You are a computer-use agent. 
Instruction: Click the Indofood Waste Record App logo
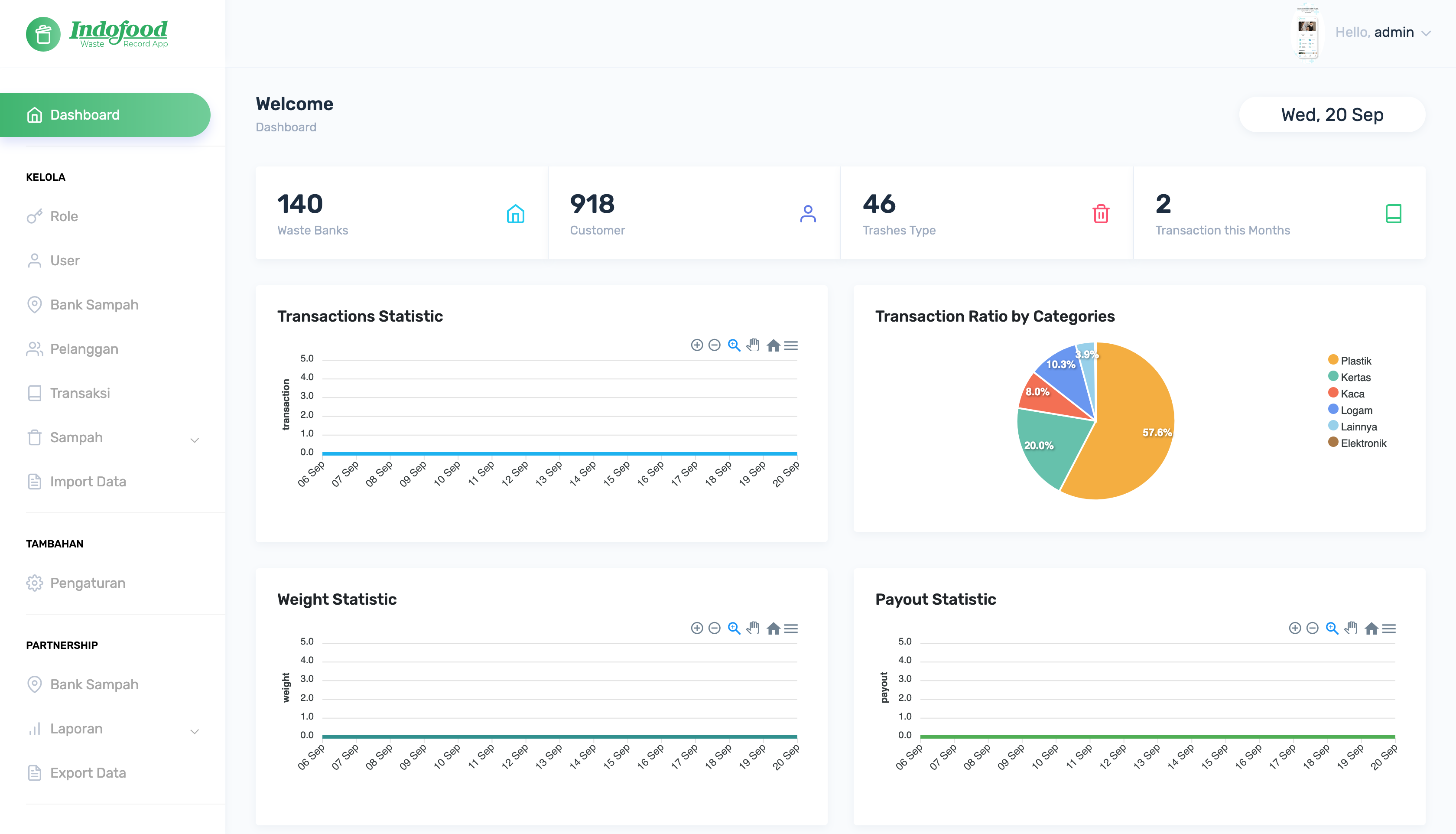(97, 34)
